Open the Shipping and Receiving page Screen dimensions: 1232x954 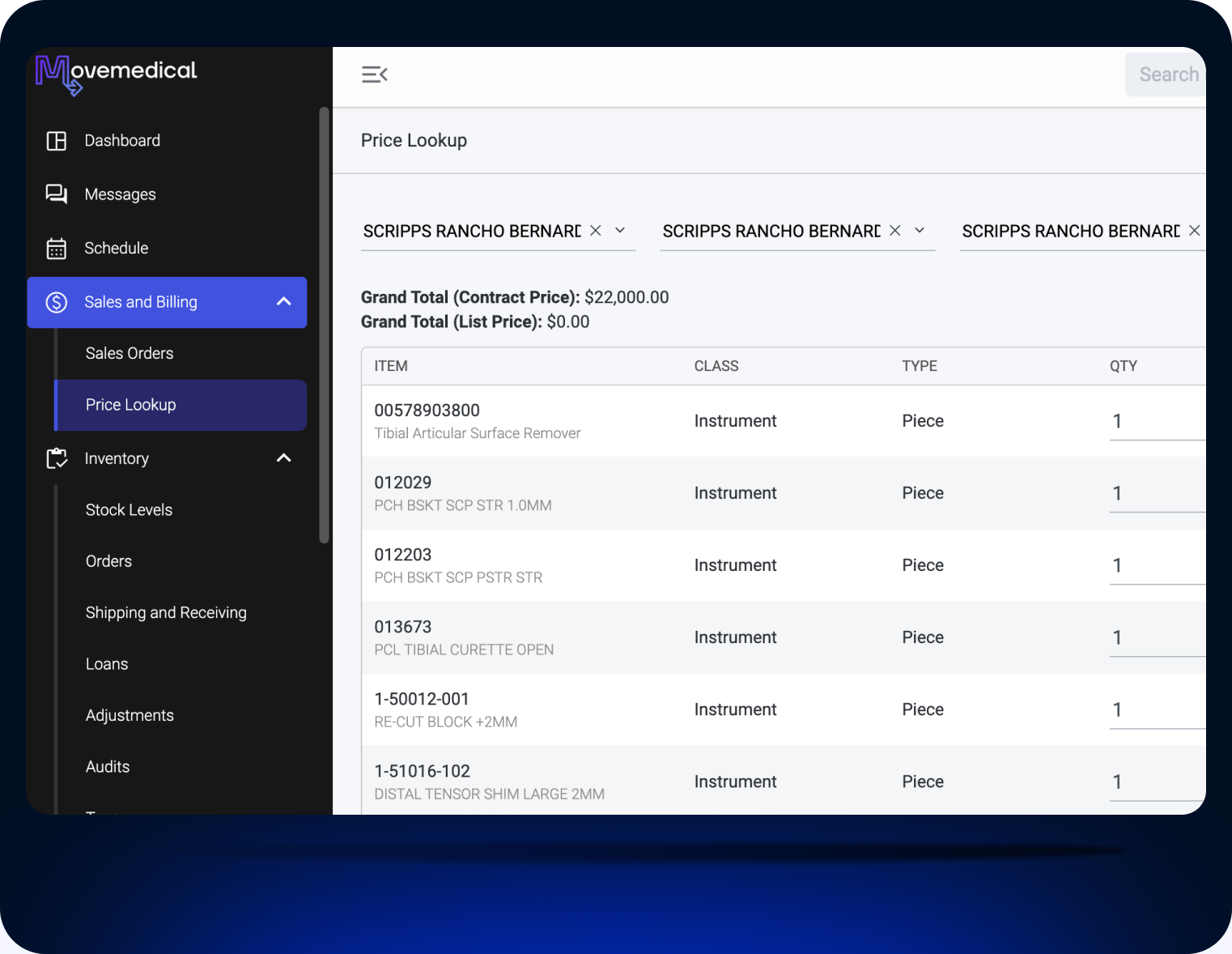(166, 612)
